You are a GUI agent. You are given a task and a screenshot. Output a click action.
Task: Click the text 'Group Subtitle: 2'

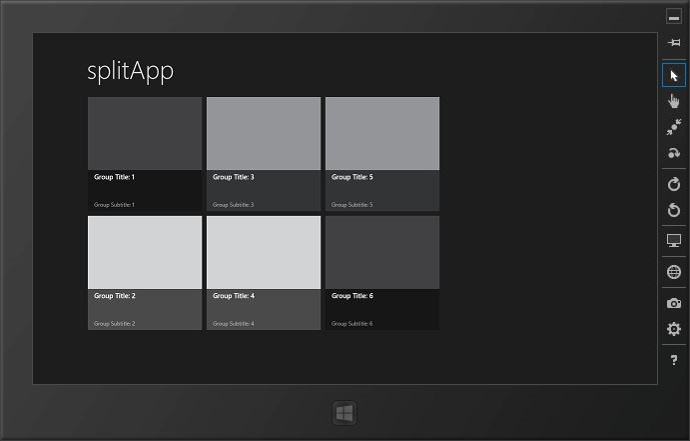(x=114, y=323)
